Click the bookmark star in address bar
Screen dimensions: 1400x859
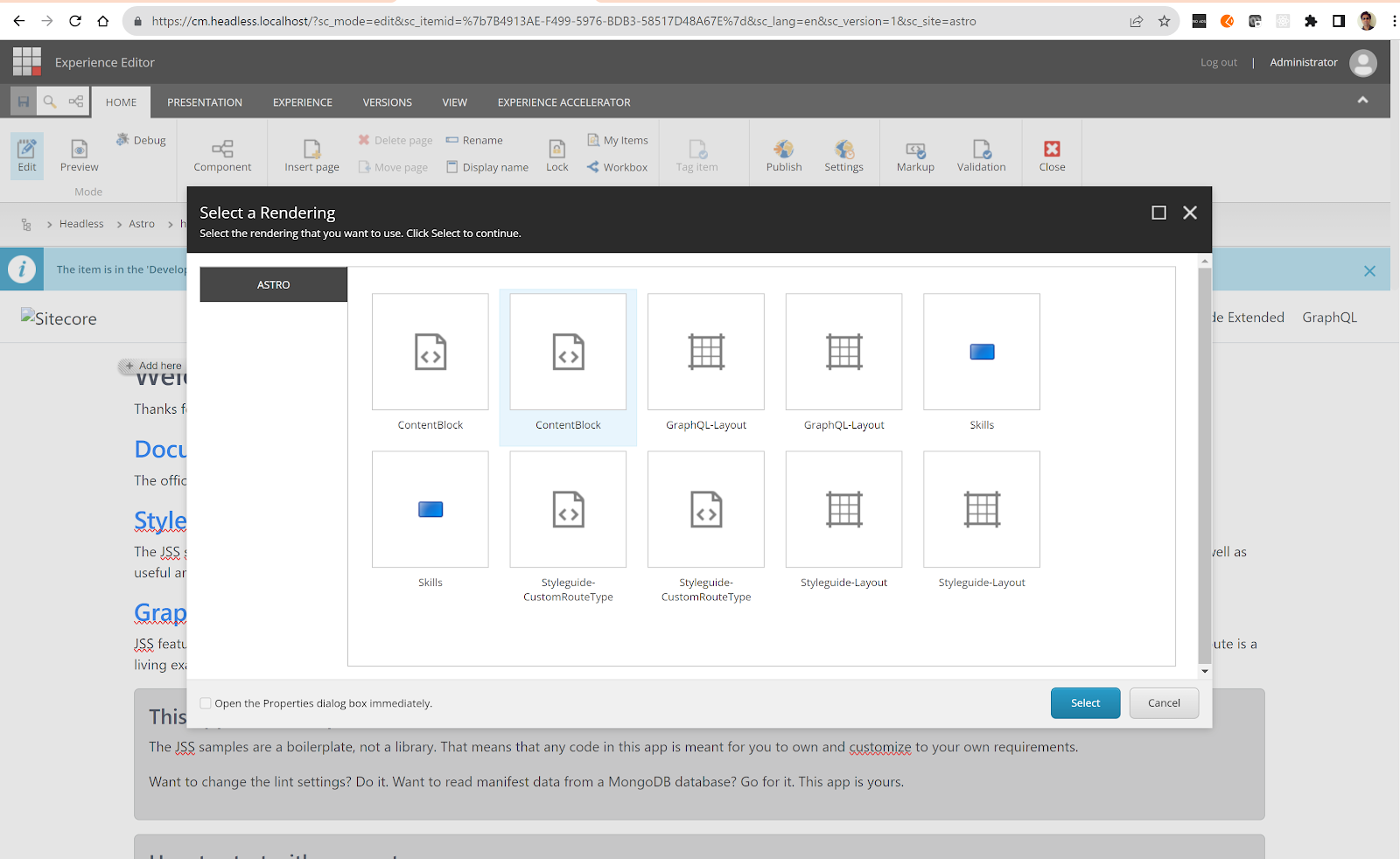click(x=1164, y=21)
